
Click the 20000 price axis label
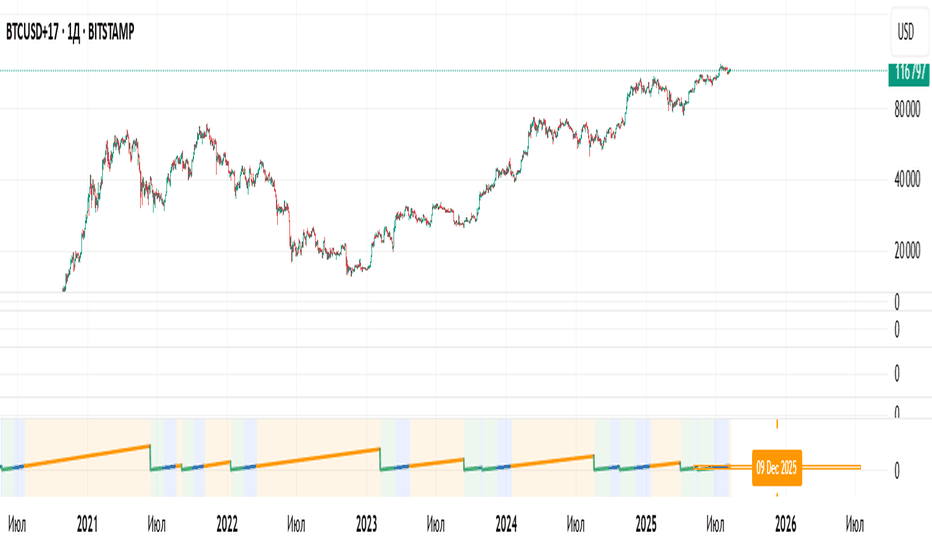click(907, 251)
